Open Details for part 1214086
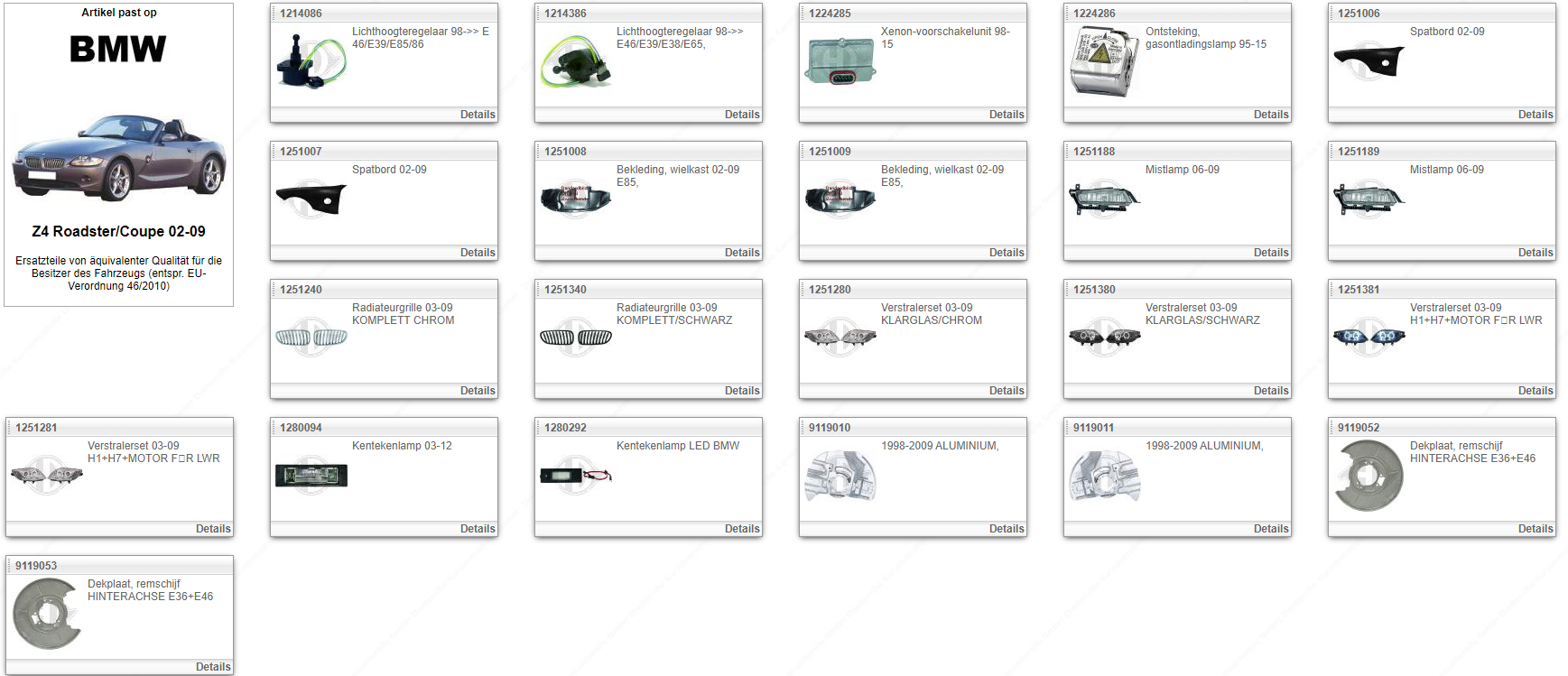The height and width of the screenshot is (676, 1568). [x=477, y=115]
